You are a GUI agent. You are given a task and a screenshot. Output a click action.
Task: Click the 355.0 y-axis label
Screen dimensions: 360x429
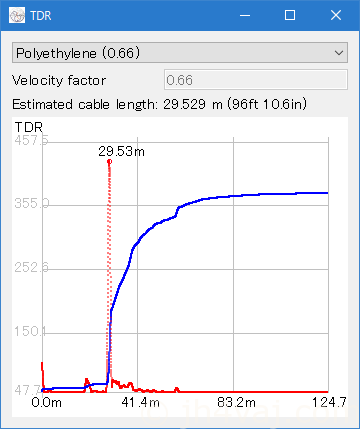31,203
